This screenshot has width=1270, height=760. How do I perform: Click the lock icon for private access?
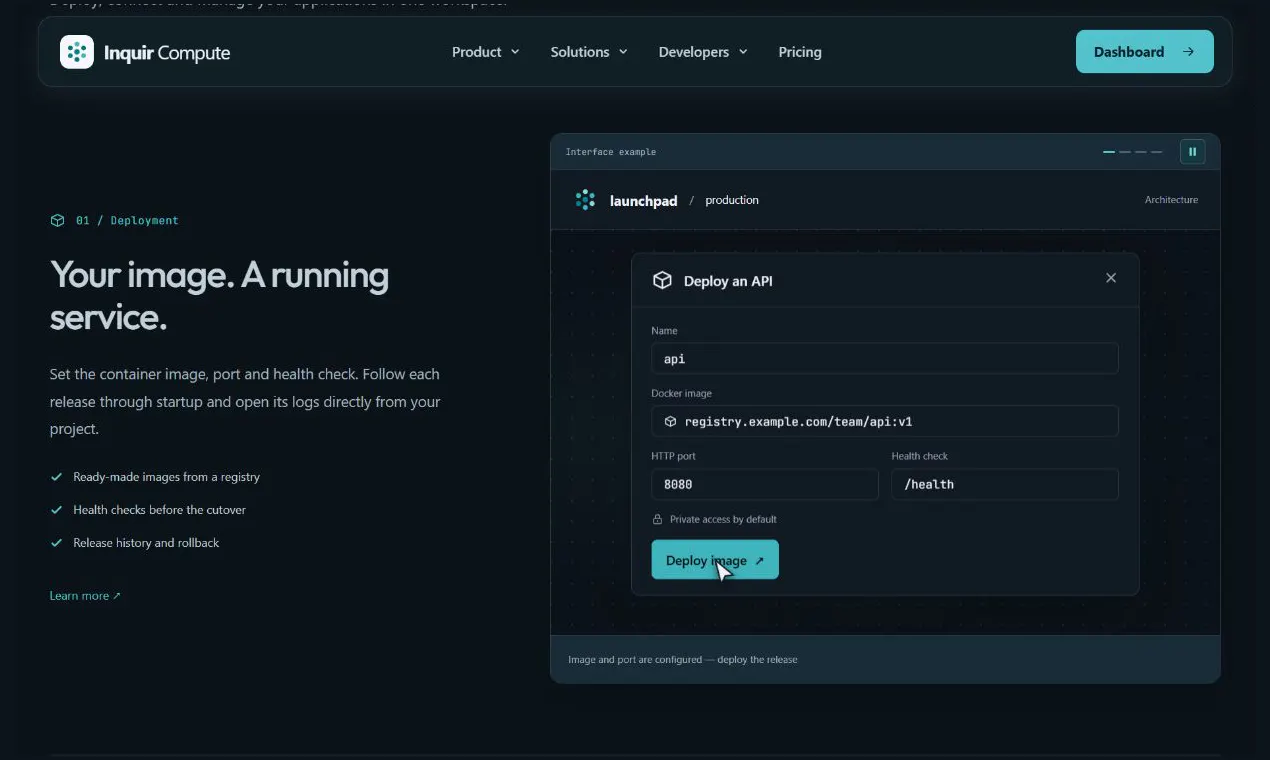(658, 519)
